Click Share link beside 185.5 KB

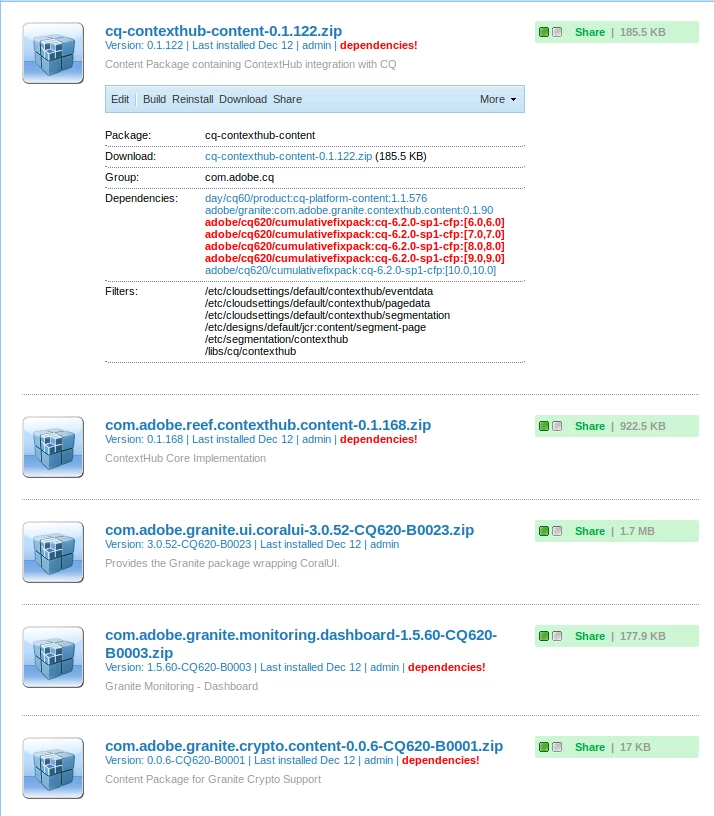(590, 32)
